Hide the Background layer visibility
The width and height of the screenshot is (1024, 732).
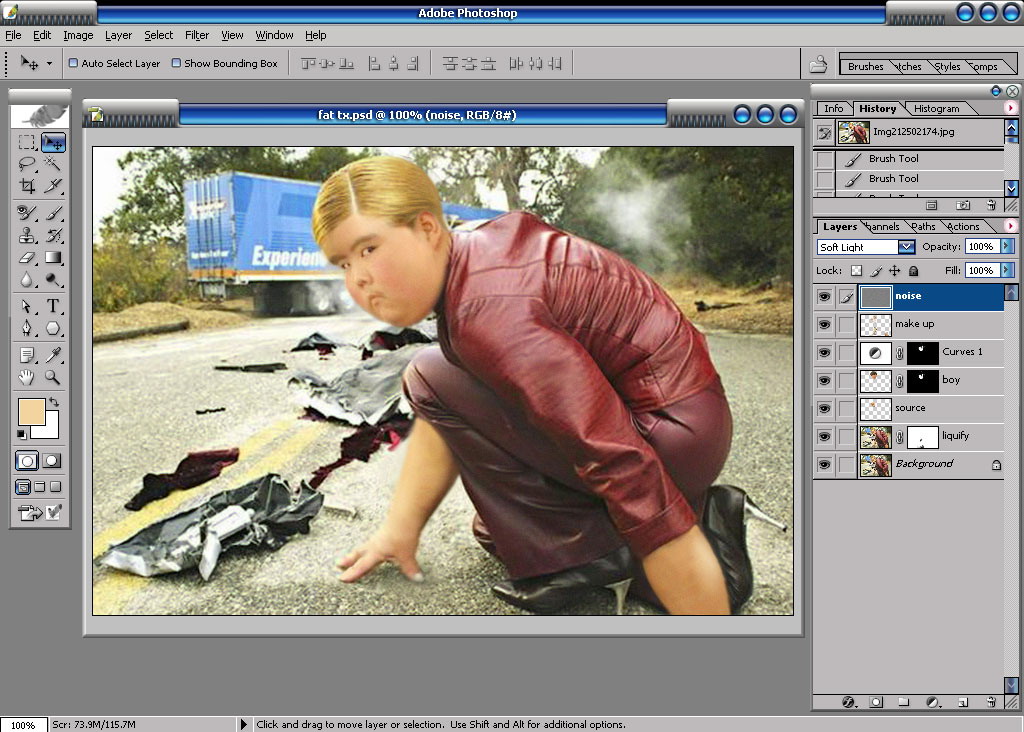pyautogui.click(x=824, y=464)
